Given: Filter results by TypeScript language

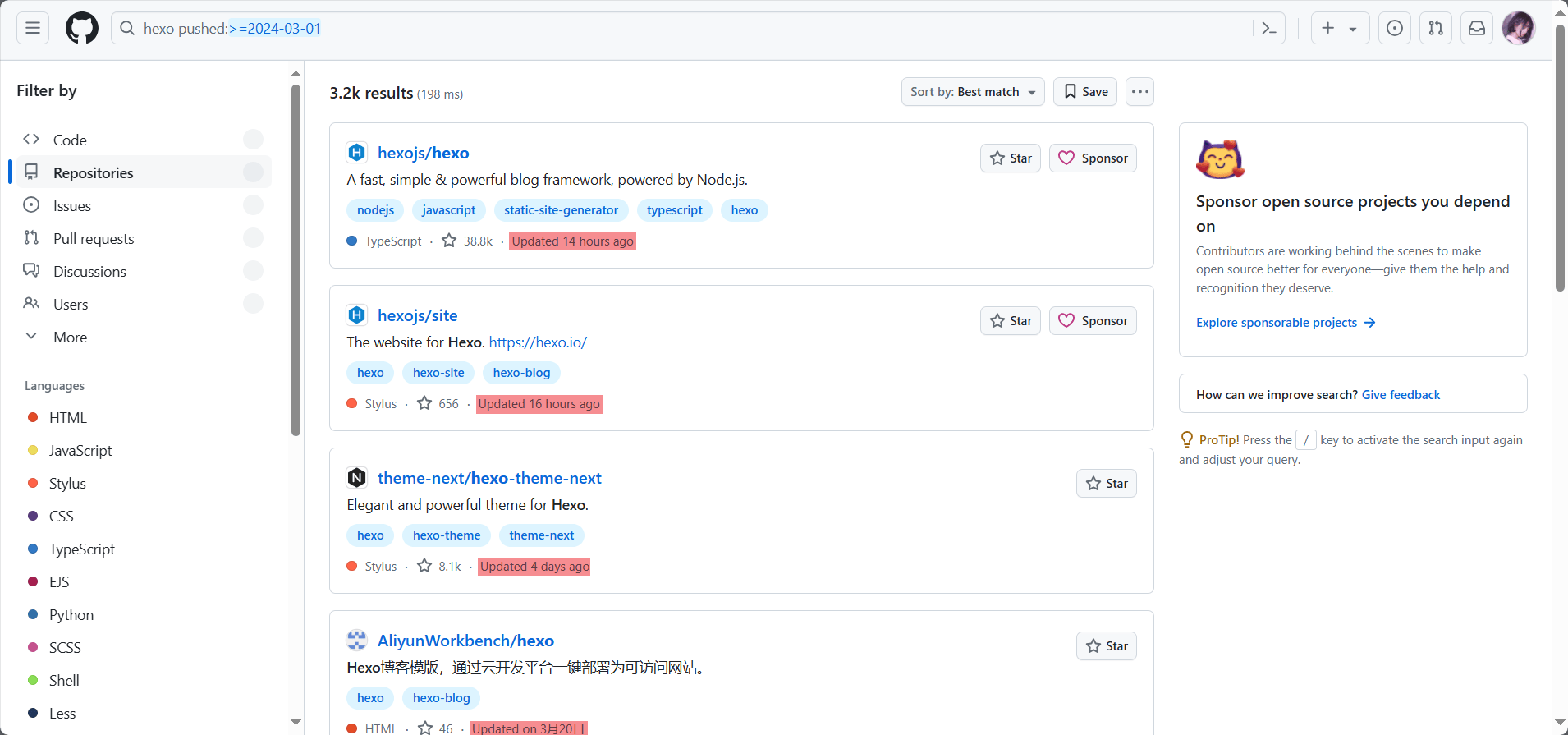Looking at the screenshot, I should tap(81, 549).
